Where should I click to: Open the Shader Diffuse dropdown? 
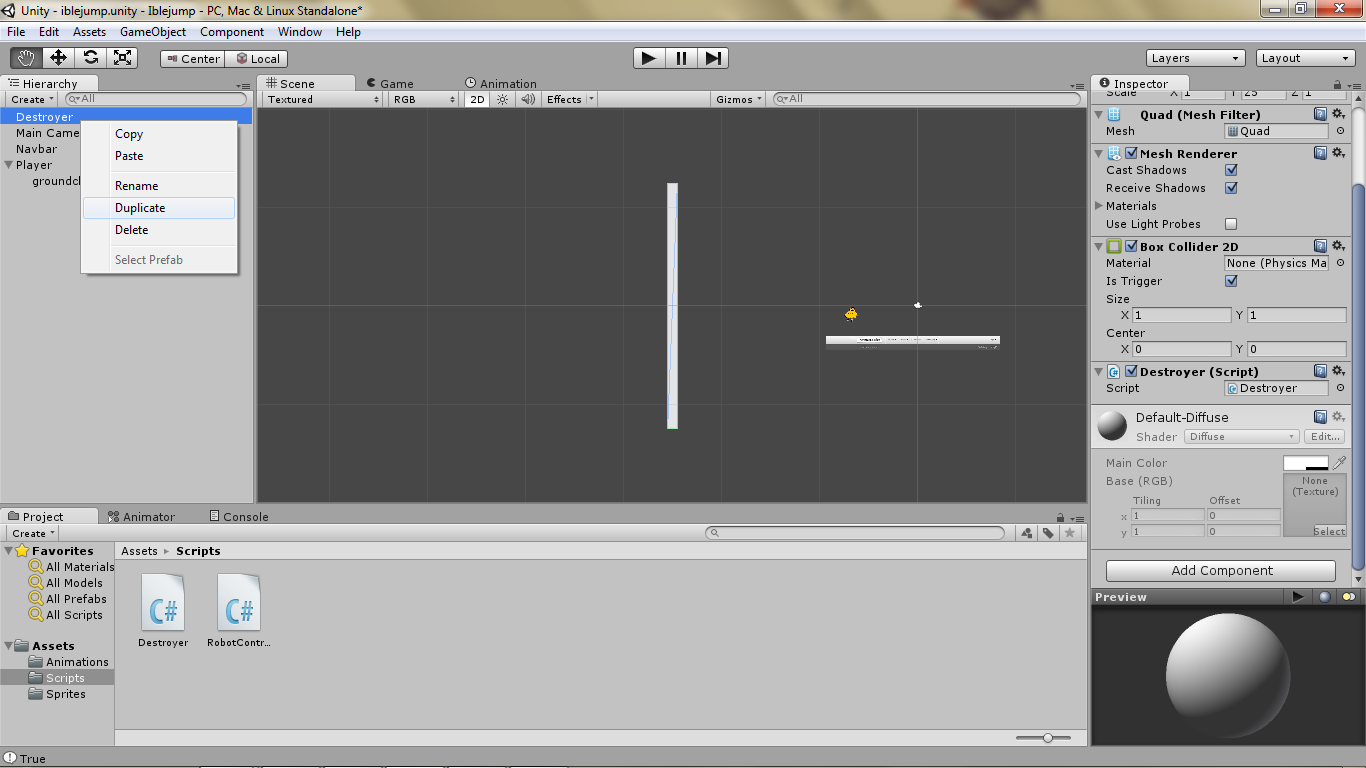(1242, 437)
